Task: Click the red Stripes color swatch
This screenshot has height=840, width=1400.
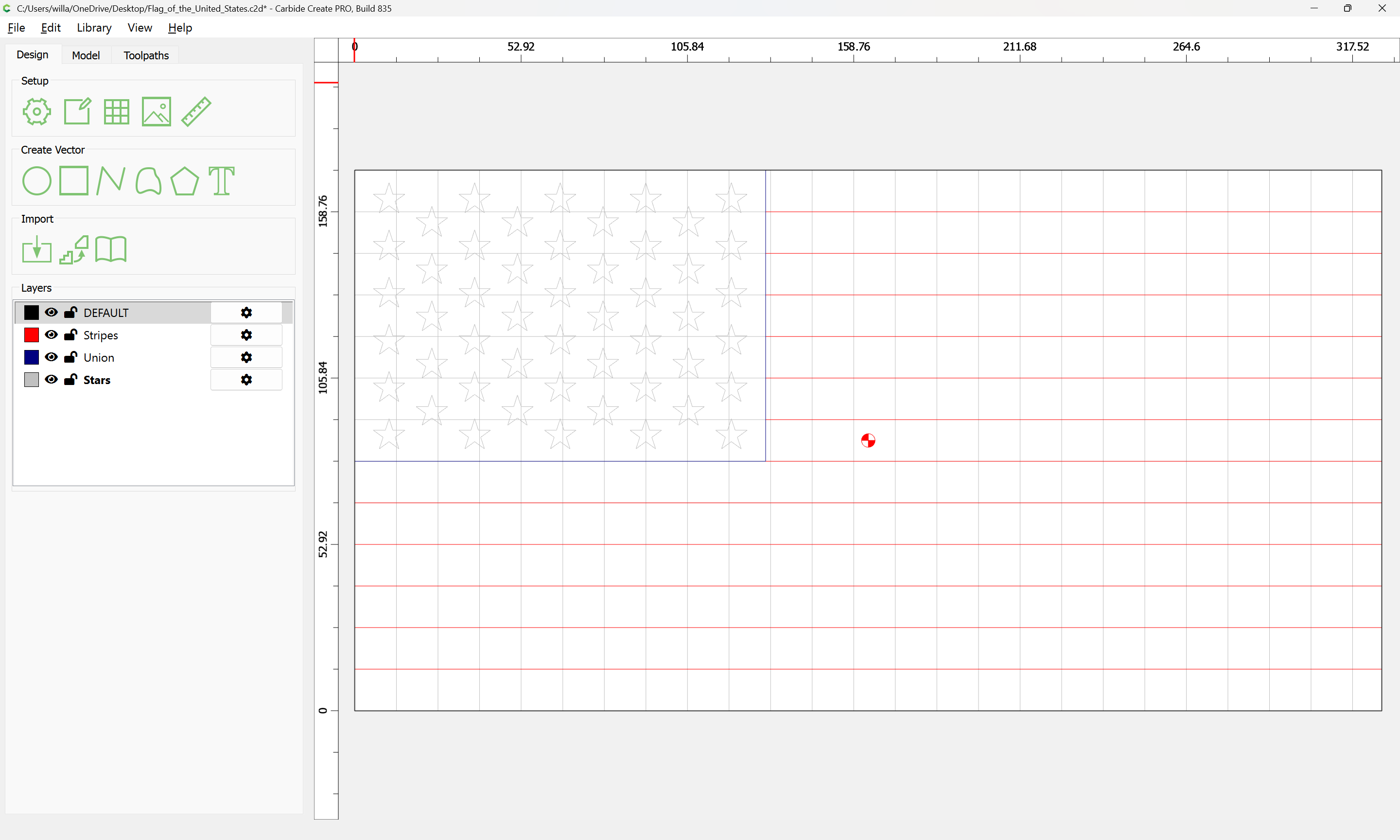Action: pos(32,335)
